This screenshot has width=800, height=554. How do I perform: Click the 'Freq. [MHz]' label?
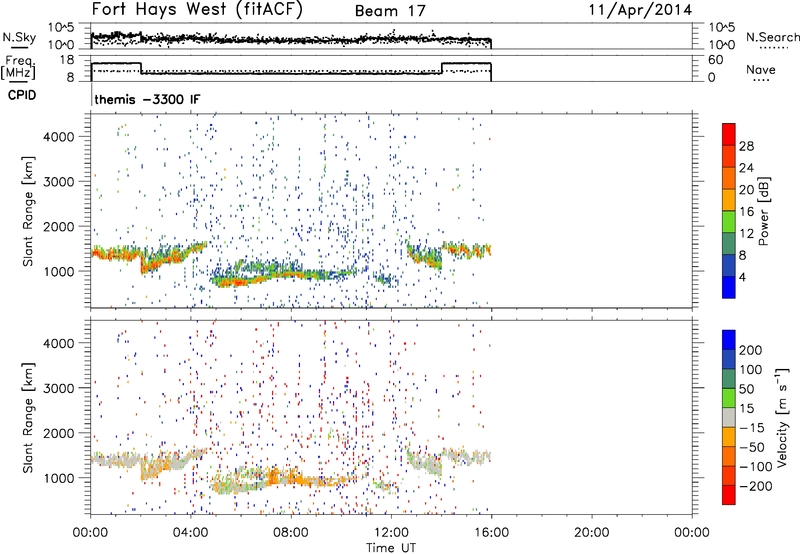[x=18, y=67]
